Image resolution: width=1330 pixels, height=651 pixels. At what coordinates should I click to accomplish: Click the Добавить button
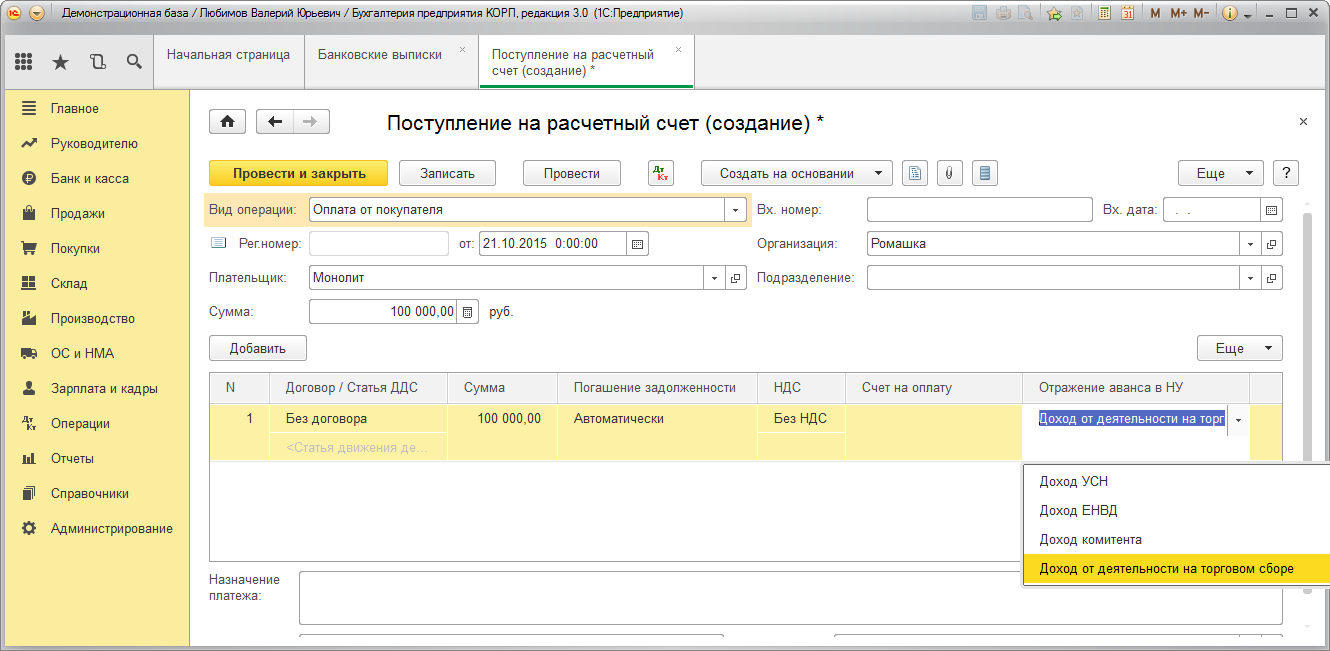(x=258, y=348)
